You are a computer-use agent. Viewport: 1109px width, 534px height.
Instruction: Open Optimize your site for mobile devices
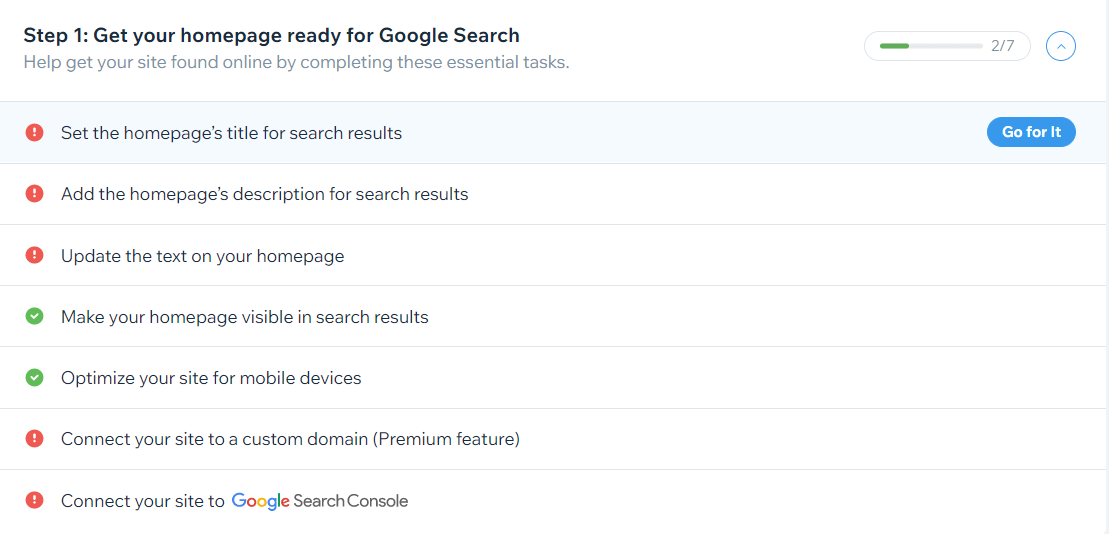(x=211, y=378)
